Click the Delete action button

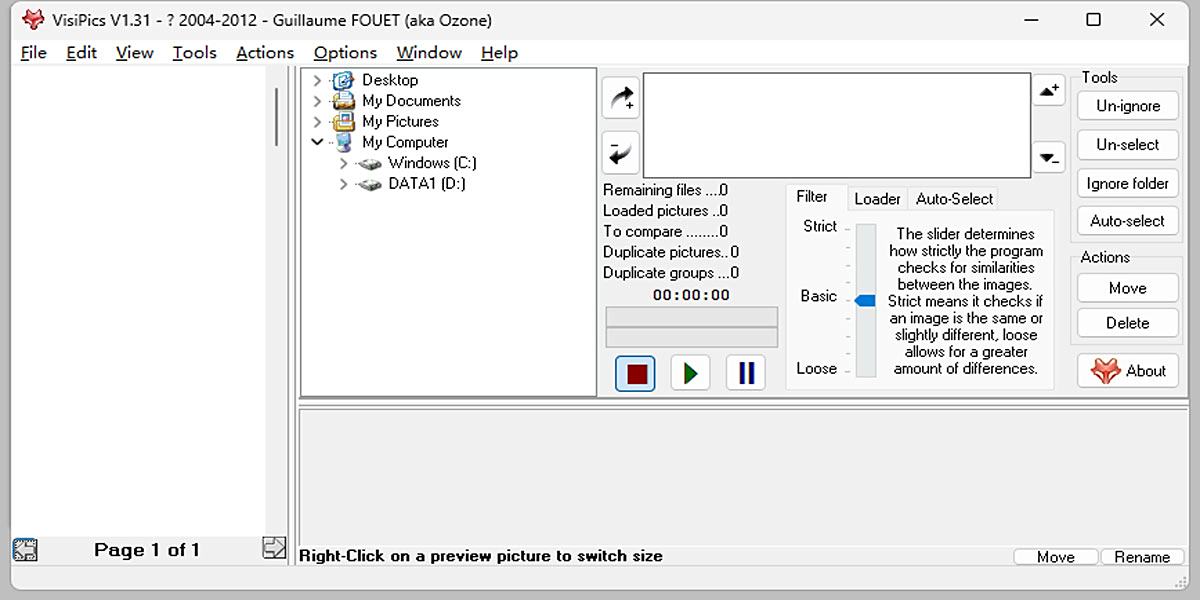coord(1128,323)
